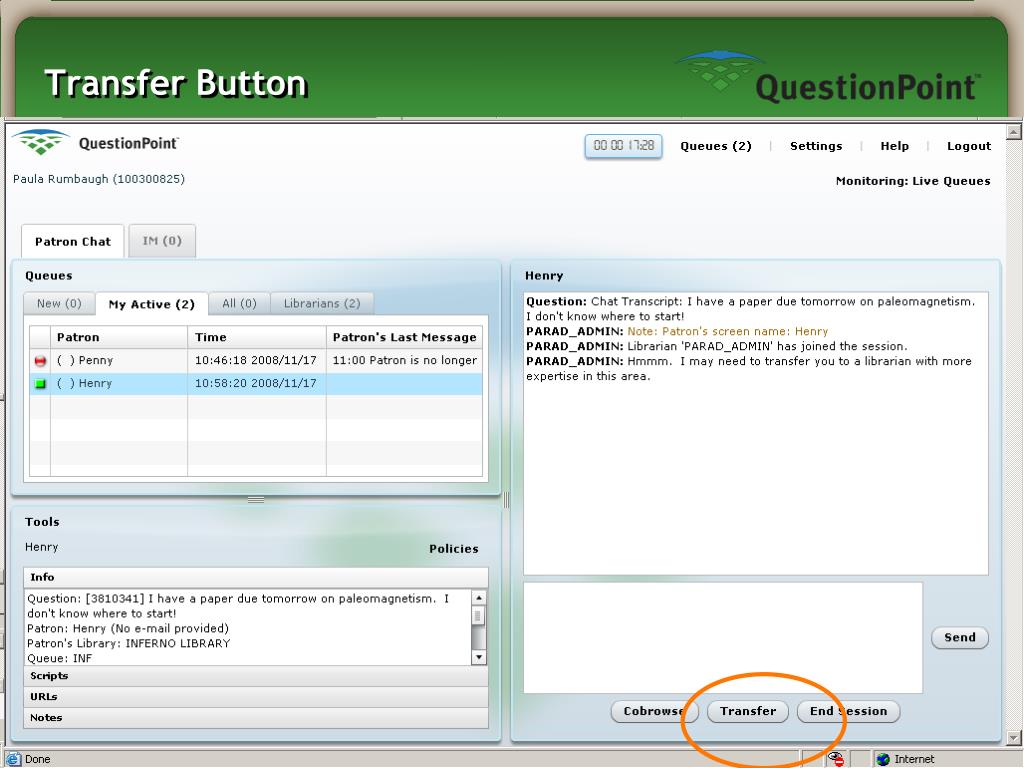Open My Active (2) queue tab
The width and height of the screenshot is (1024, 768).
point(152,304)
